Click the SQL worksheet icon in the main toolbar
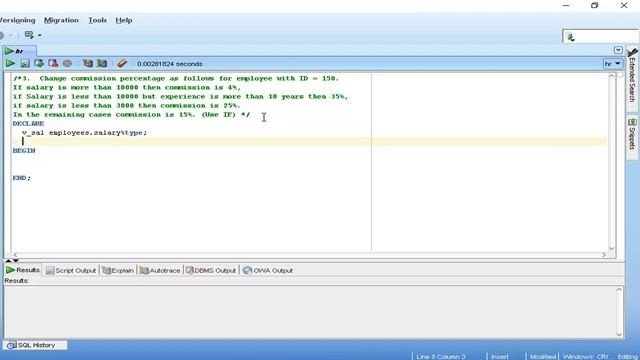Image resolution: width=640 pixels, height=360 pixels. pyautogui.click(x=29, y=35)
